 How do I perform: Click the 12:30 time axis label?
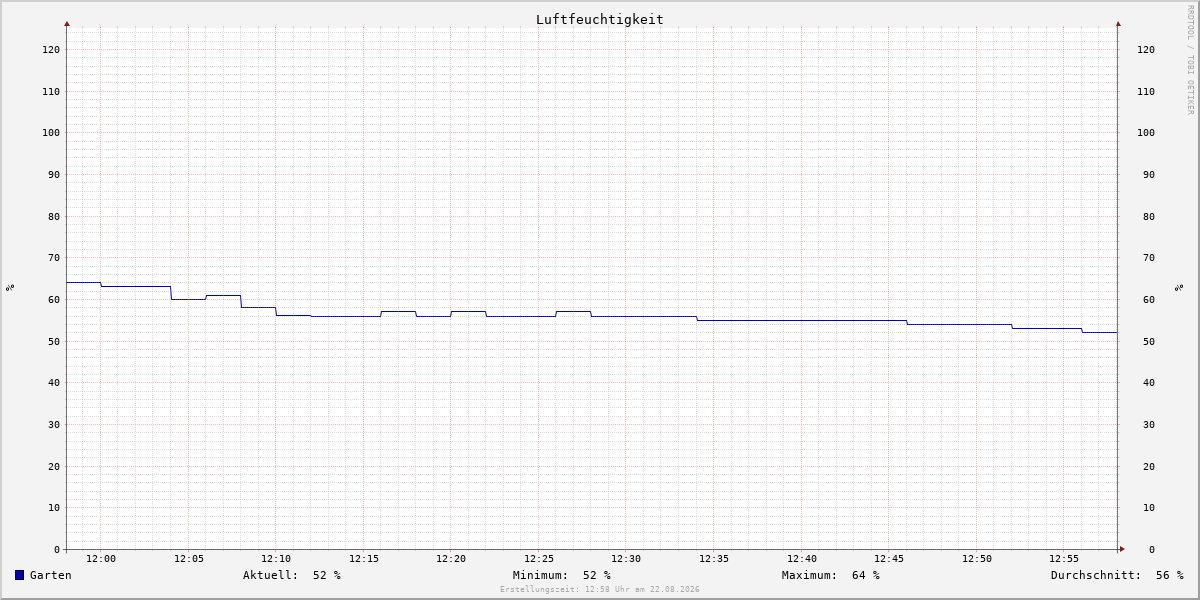coord(626,559)
